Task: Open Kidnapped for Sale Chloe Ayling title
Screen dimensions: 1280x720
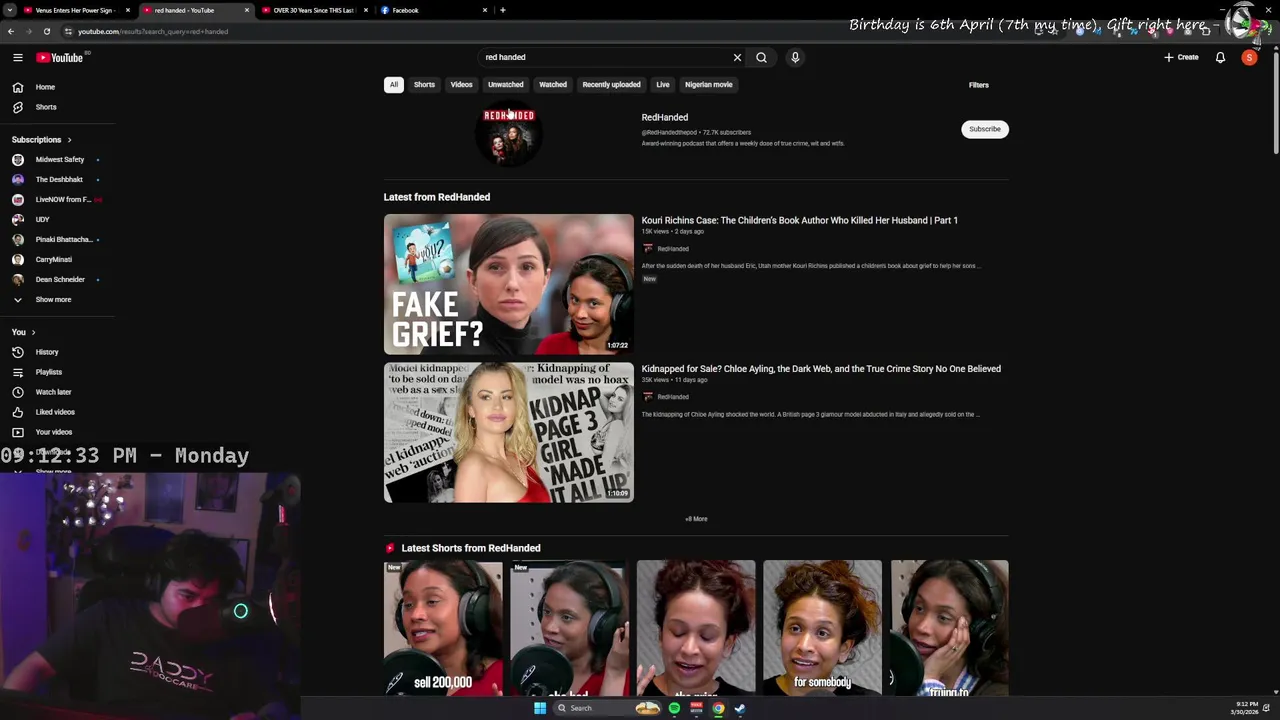Action: pyautogui.click(x=821, y=369)
